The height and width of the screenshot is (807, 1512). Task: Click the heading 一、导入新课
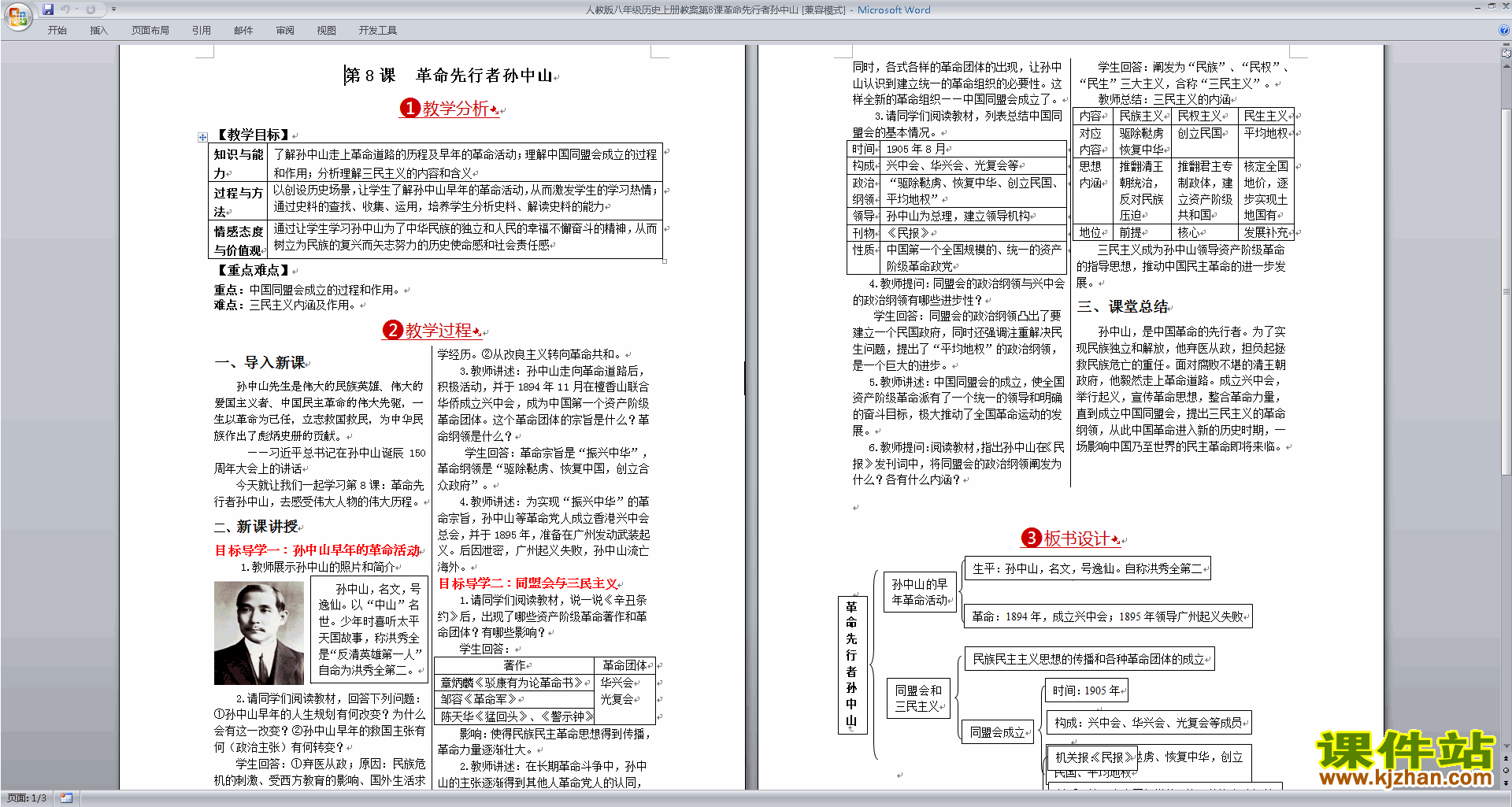260,362
